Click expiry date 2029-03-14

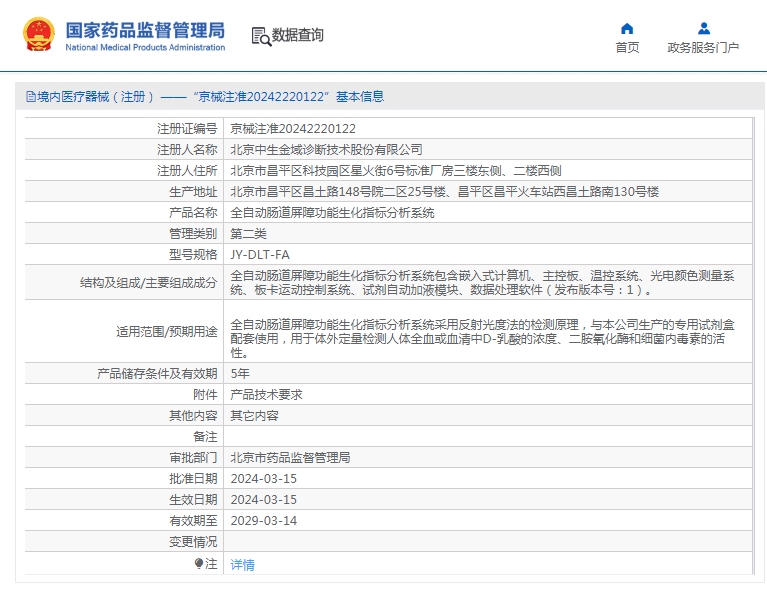pos(264,521)
